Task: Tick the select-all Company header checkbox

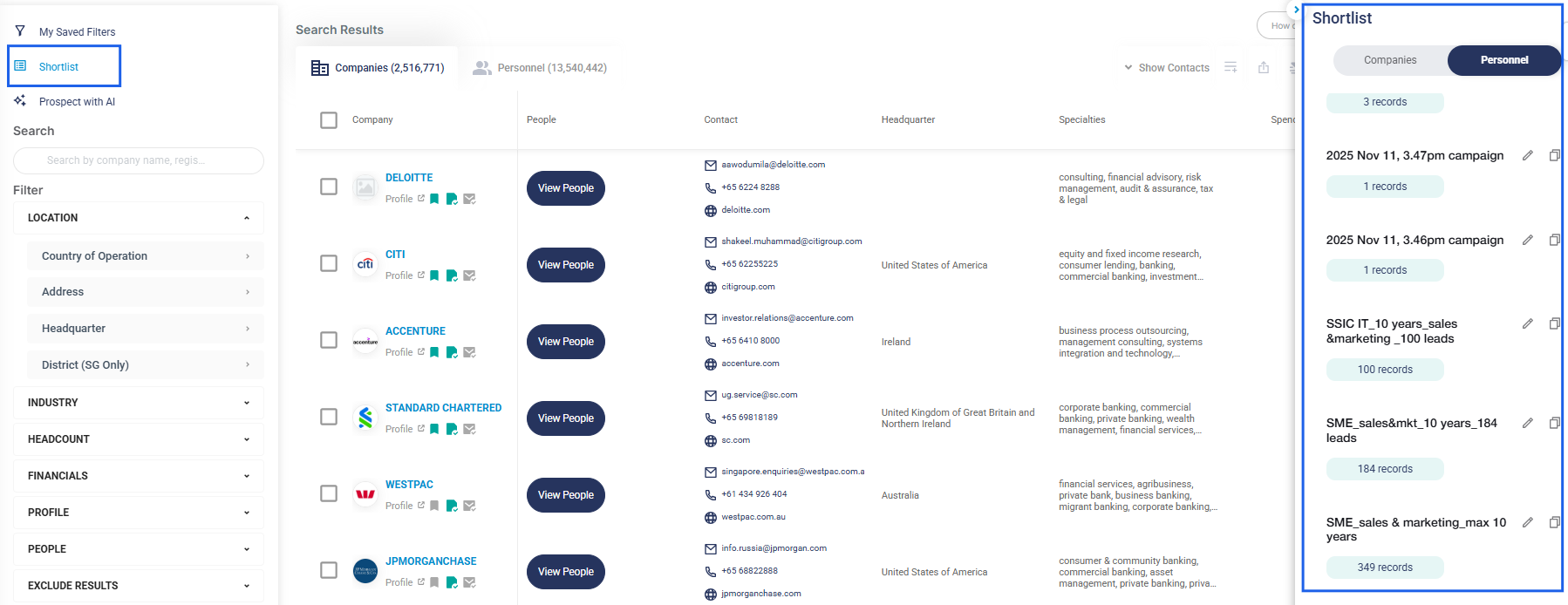Action: (329, 120)
